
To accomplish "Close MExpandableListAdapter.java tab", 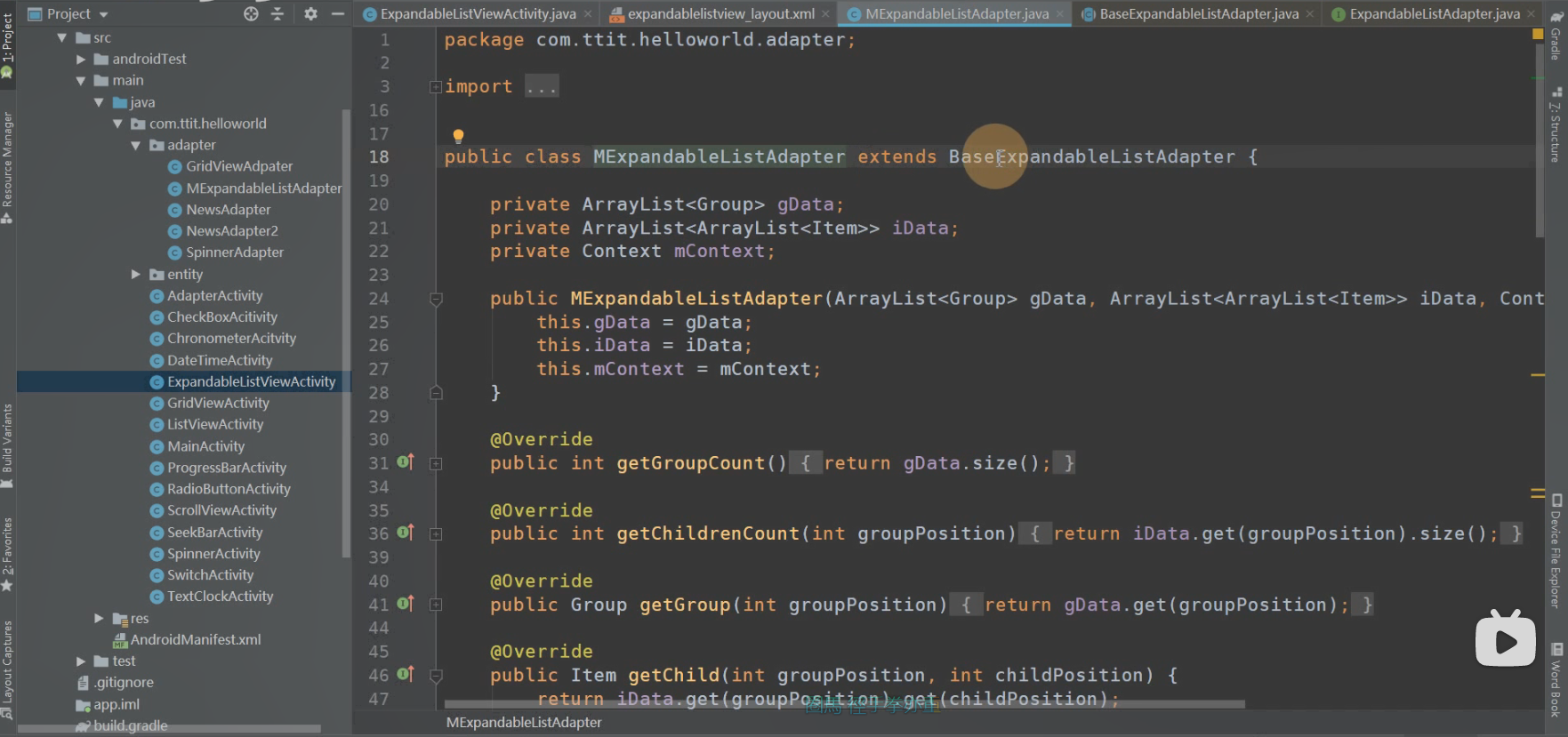I will pos(1059,13).
